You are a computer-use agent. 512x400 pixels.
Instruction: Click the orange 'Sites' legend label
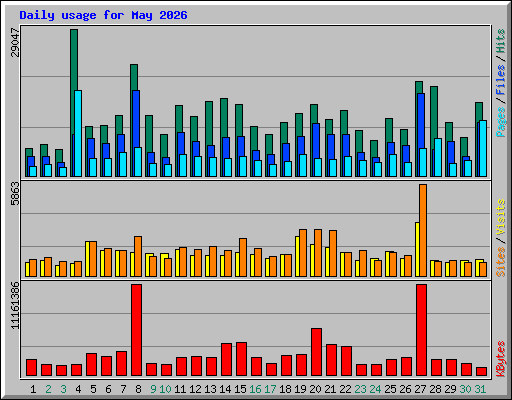[501, 262]
